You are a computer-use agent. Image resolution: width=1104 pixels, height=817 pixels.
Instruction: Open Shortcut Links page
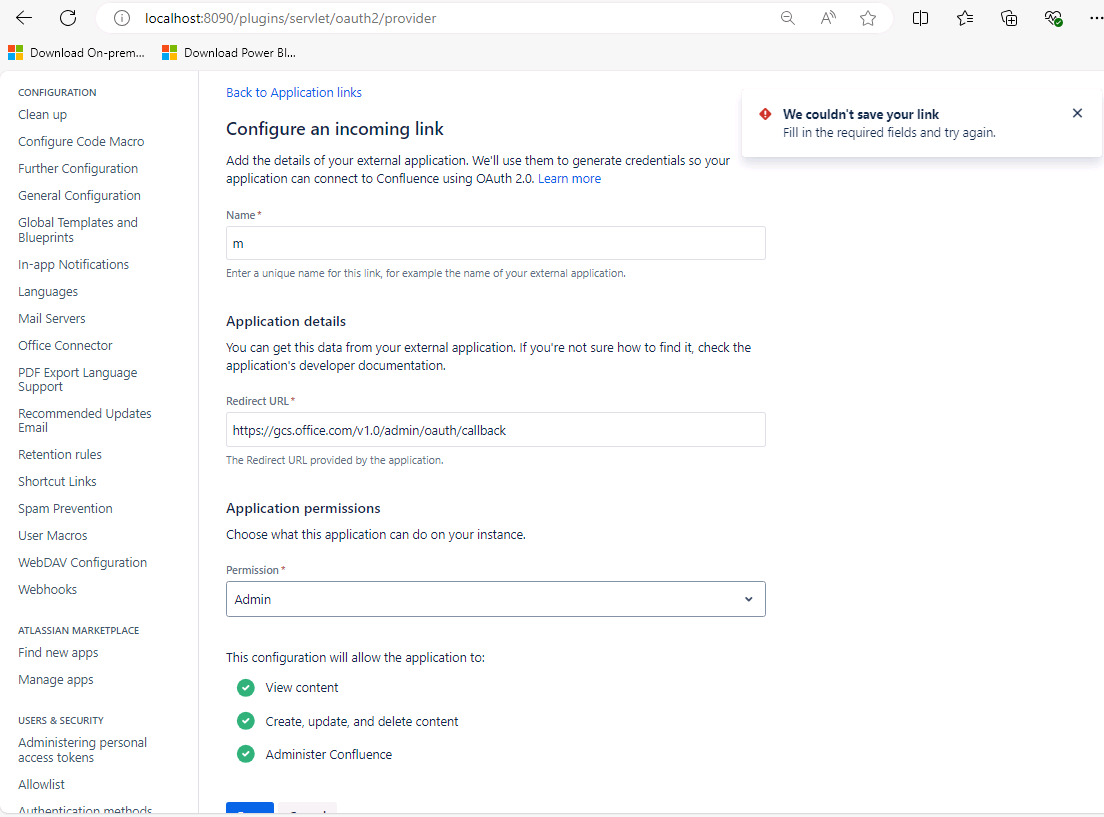point(57,482)
